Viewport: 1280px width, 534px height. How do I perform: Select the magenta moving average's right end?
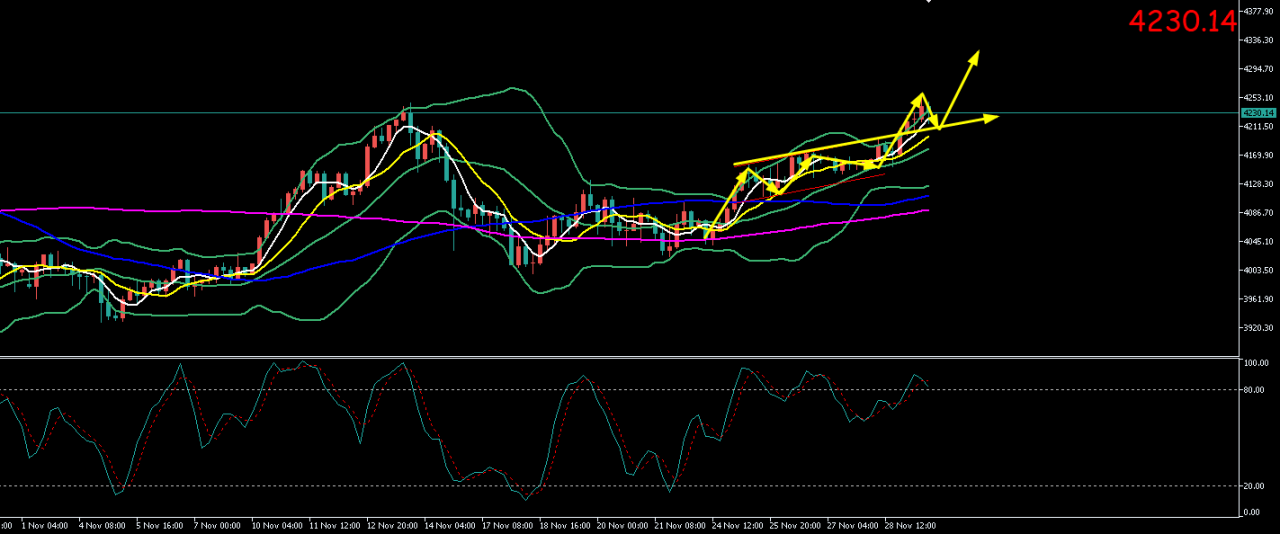point(928,210)
